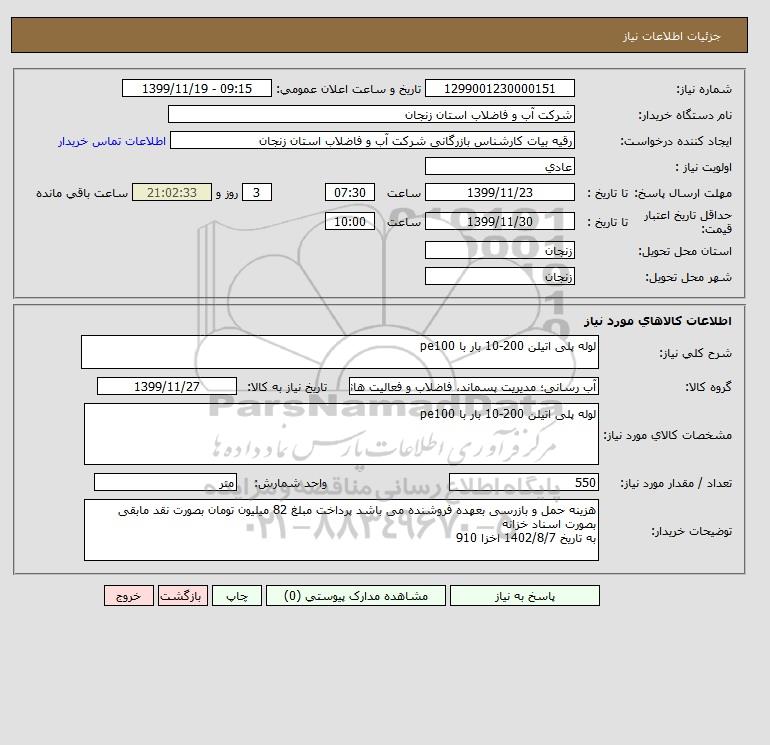Open 'اطلاعات تماس خریدار' link
The height and width of the screenshot is (745, 770).
pyautogui.click(x=112, y=141)
